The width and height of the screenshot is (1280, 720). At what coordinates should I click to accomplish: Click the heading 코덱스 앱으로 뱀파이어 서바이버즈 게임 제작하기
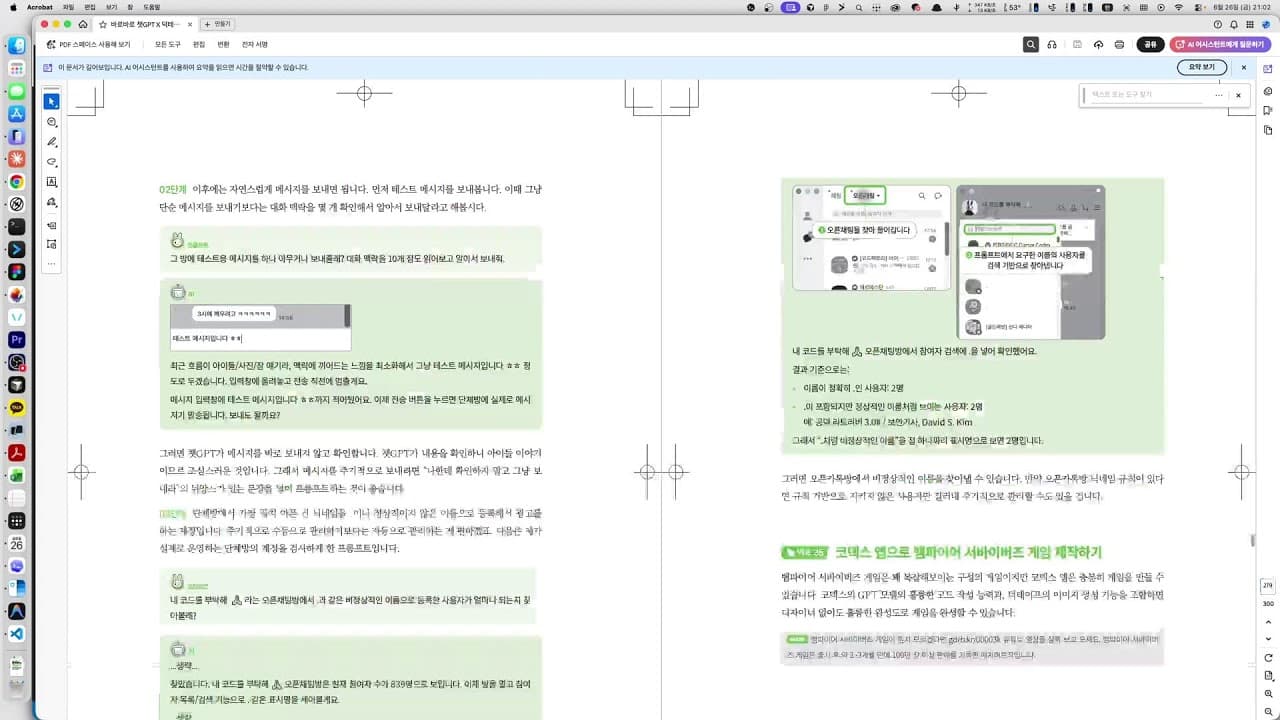[967, 552]
